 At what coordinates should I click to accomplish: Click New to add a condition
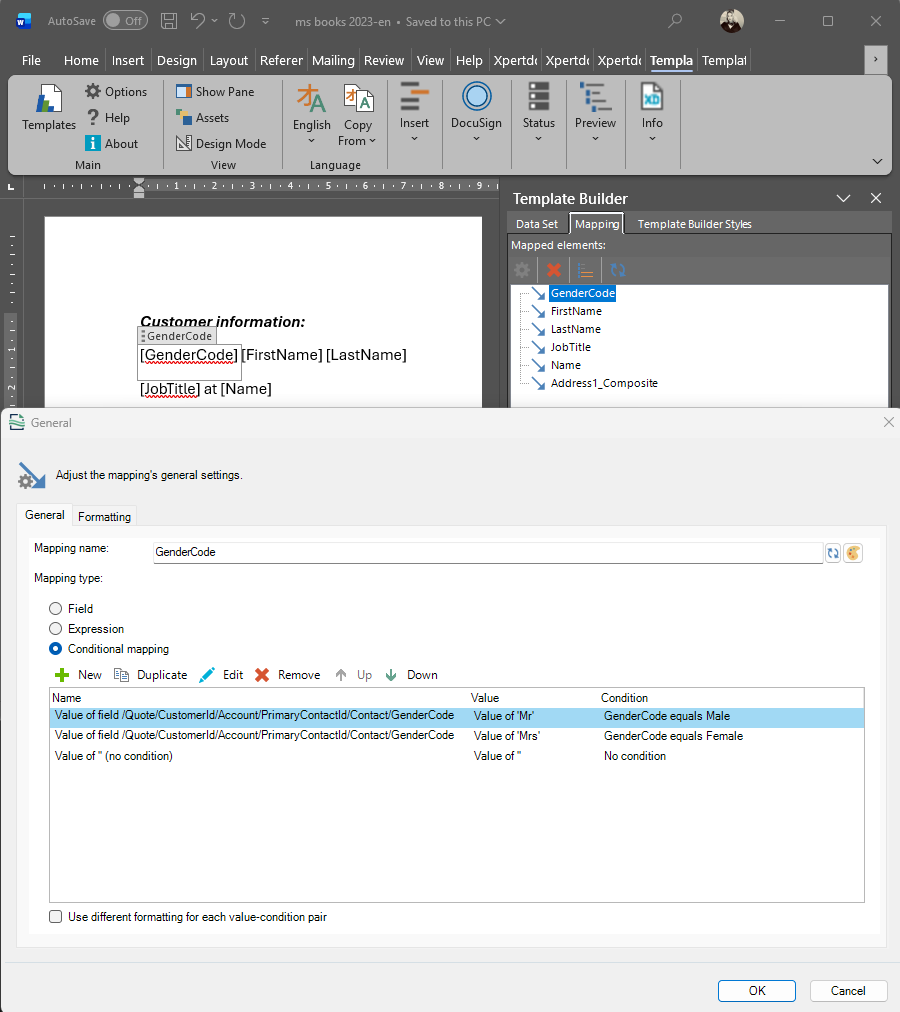[x=78, y=675]
